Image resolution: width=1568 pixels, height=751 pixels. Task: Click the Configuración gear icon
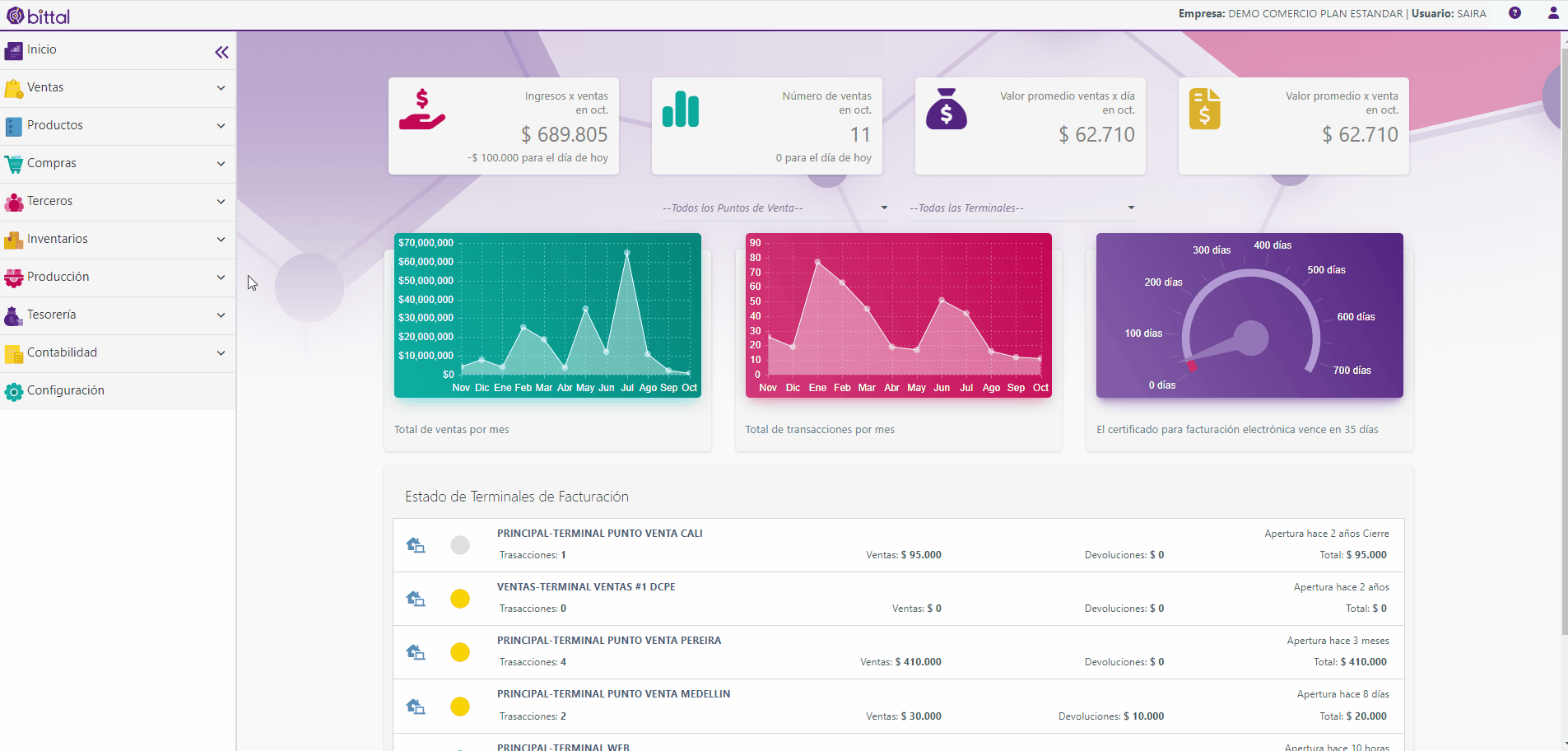point(13,392)
